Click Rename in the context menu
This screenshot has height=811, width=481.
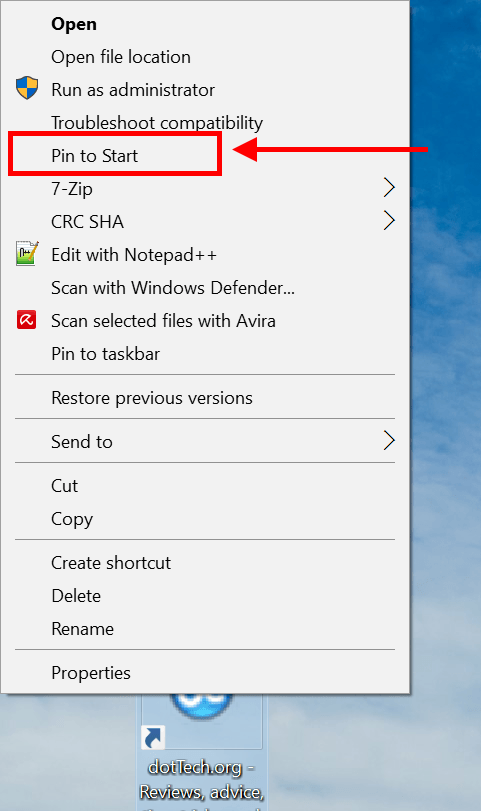83,629
